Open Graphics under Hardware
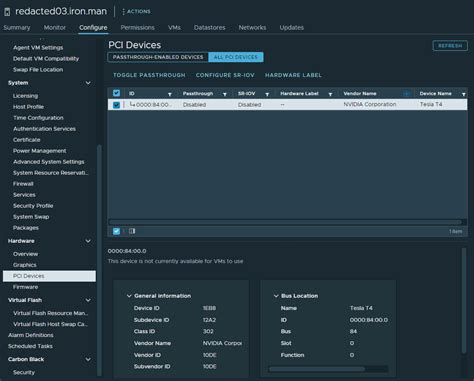This screenshot has width=474, height=381. tap(25, 265)
